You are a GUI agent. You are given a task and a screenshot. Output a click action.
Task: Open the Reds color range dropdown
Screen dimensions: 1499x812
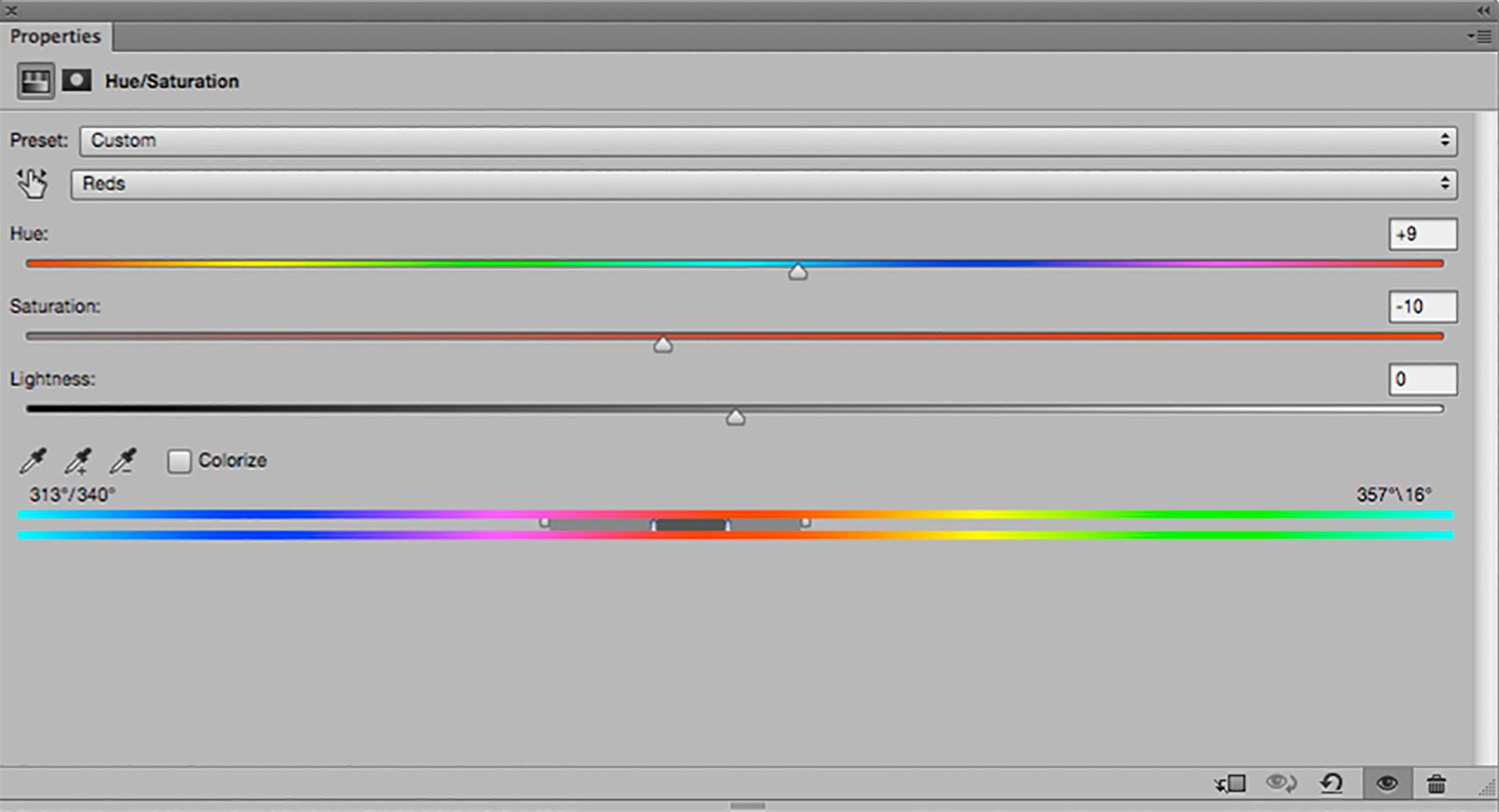click(763, 184)
